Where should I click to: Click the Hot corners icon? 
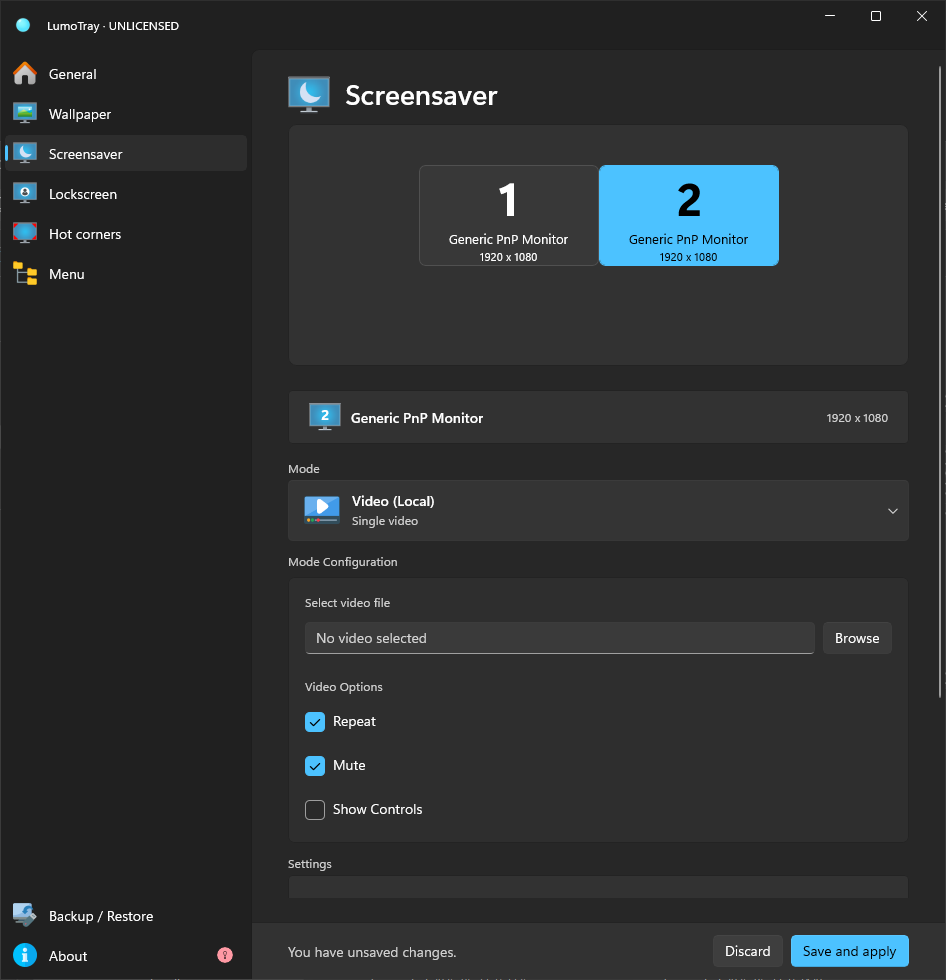[25, 234]
